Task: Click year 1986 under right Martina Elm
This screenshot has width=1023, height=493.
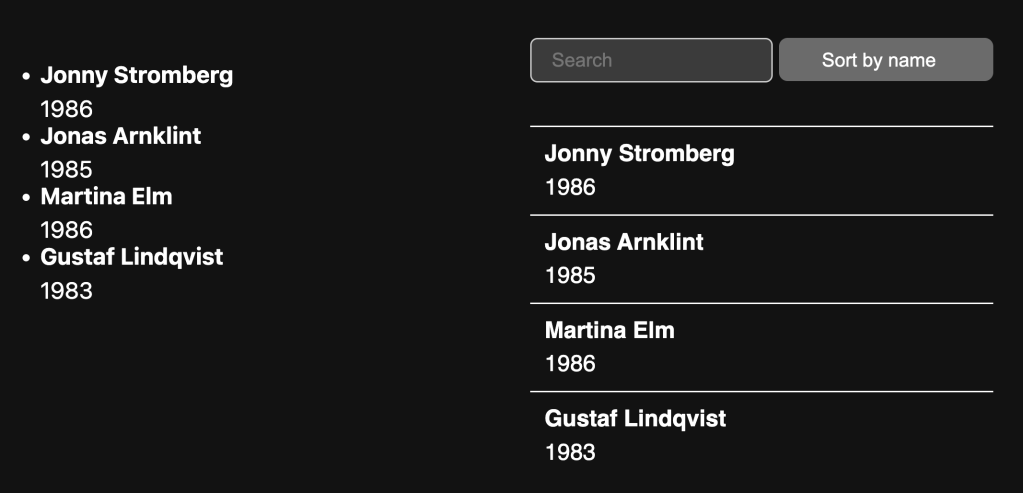Action: 570,363
